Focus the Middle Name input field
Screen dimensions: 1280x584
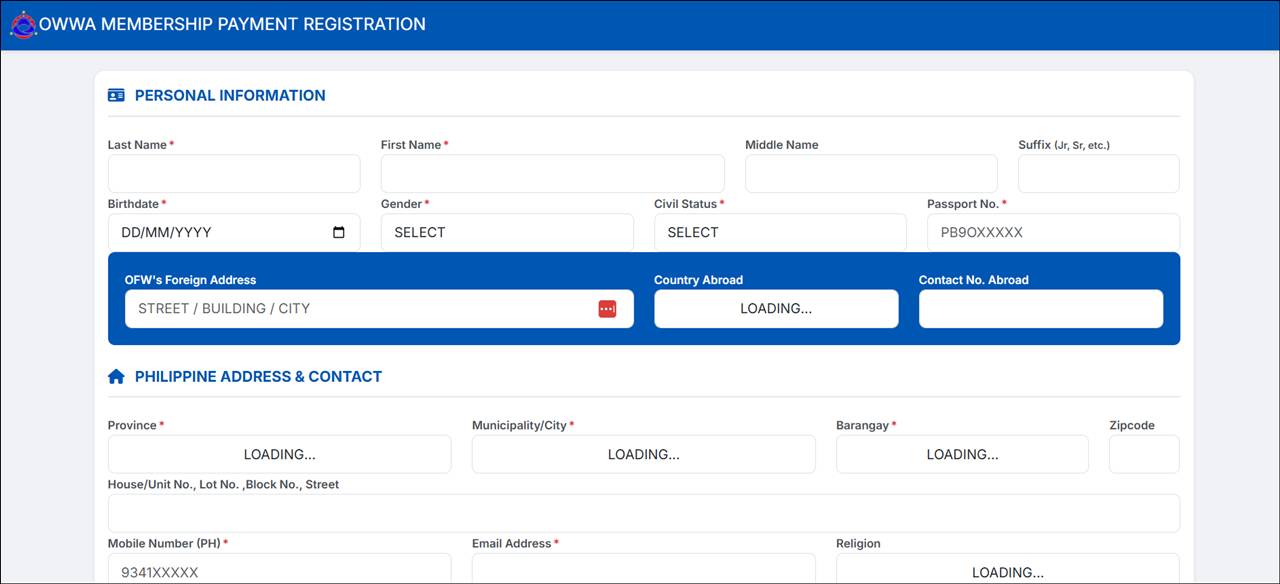(871, 174)
